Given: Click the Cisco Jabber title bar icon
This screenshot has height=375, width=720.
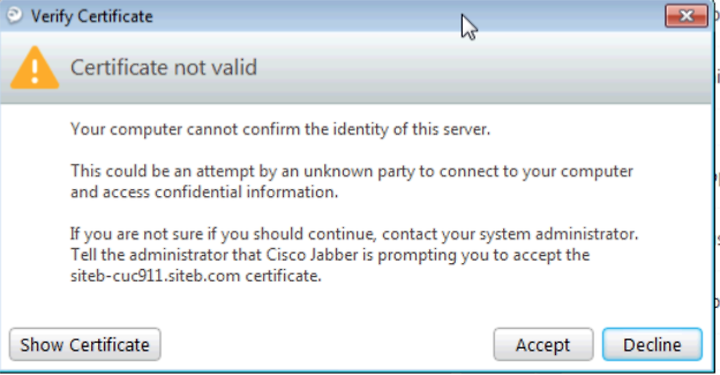Looking at the screenshot, I should (x=14, y=15).
